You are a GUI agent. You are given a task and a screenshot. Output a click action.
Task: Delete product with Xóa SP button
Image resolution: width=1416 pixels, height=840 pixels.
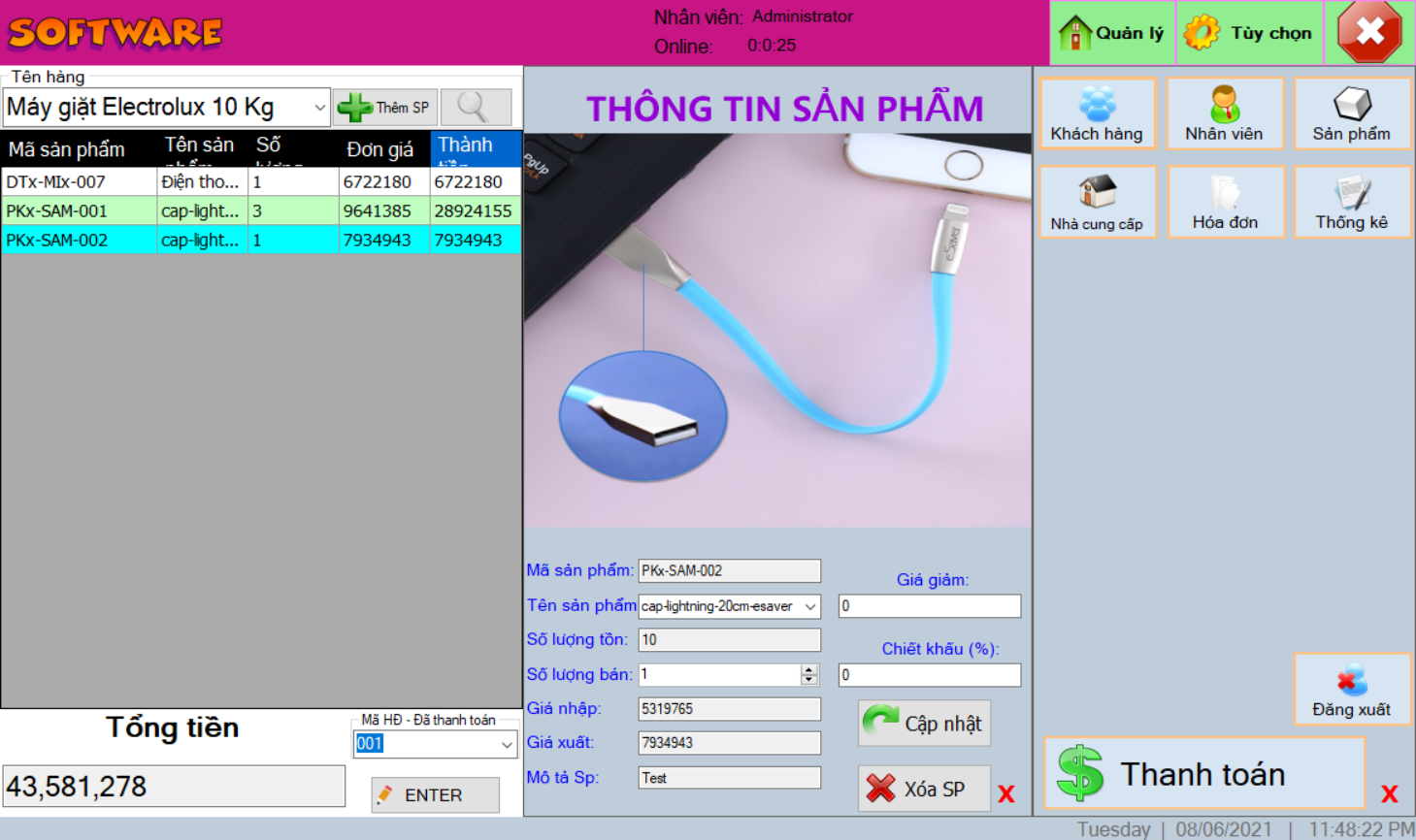tap(924, 789)
